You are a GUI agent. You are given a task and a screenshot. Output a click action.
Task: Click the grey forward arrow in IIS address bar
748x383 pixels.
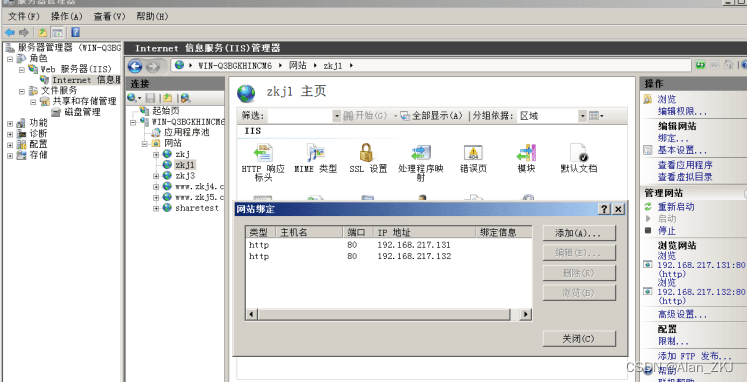click(x=152, y=66)
